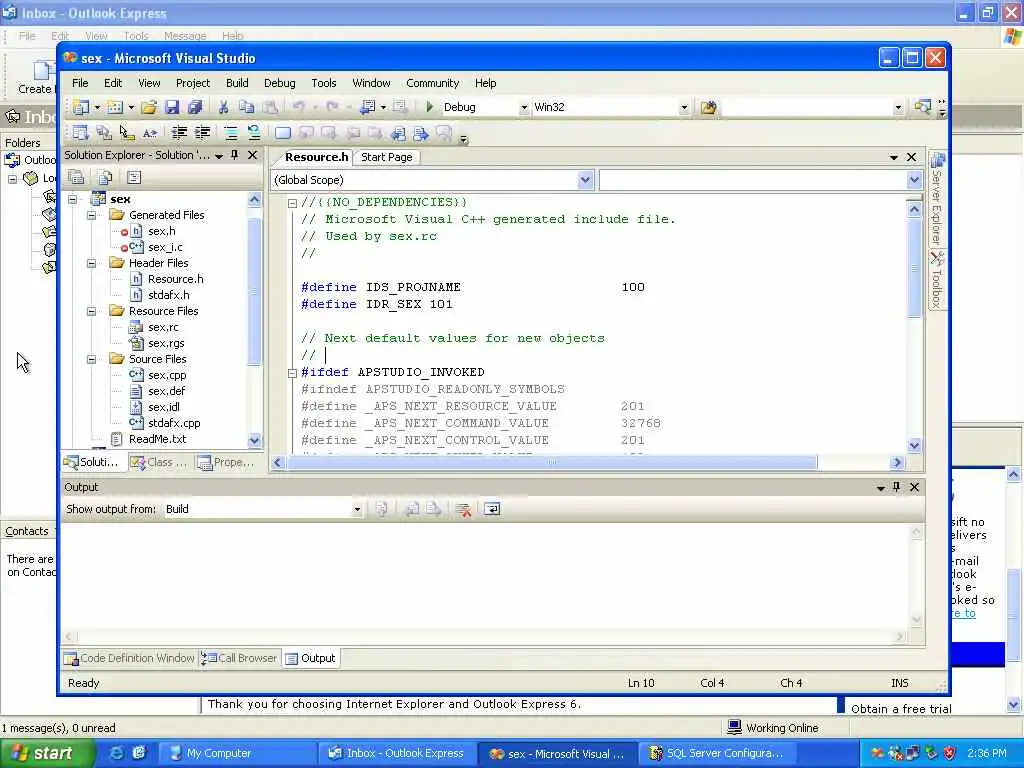Open the Build menu
1024x768 pixels.
tap(237, 83)
